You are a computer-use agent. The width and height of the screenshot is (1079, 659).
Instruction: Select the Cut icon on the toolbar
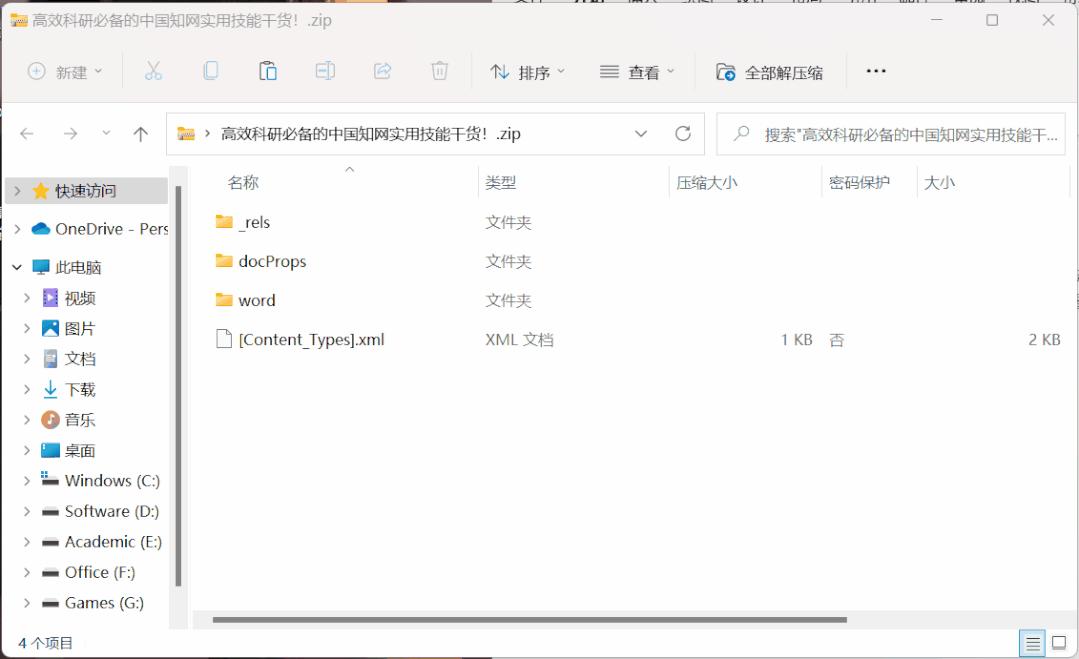pyautogui.click(x=152, y=70)
